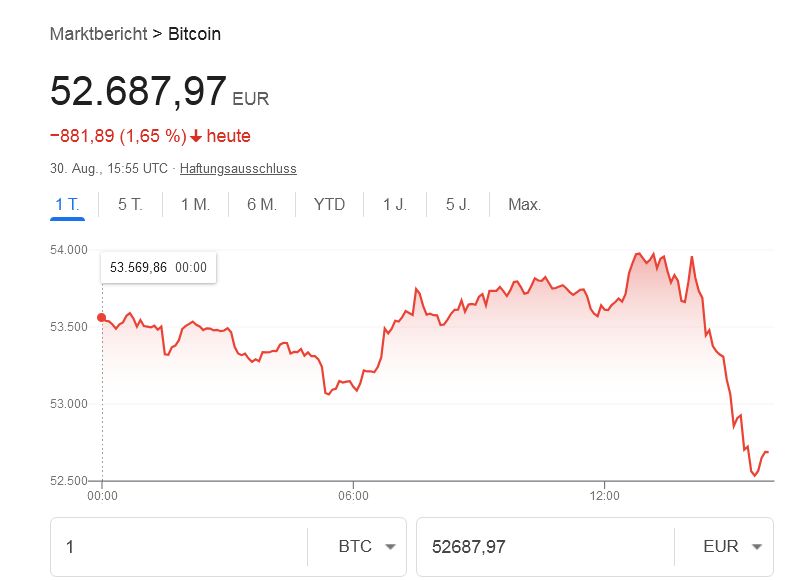Click the 53.569,86 price tooltip
This screenshot has width=787, height=580.
click(x=158, y=267)
